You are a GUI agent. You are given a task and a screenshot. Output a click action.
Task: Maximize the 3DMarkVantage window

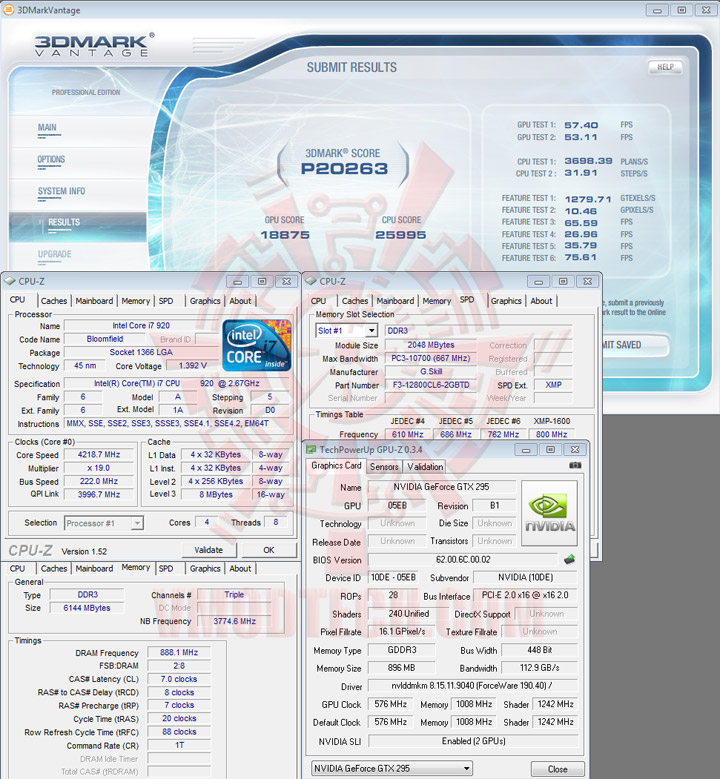click(x=682, y=10)
